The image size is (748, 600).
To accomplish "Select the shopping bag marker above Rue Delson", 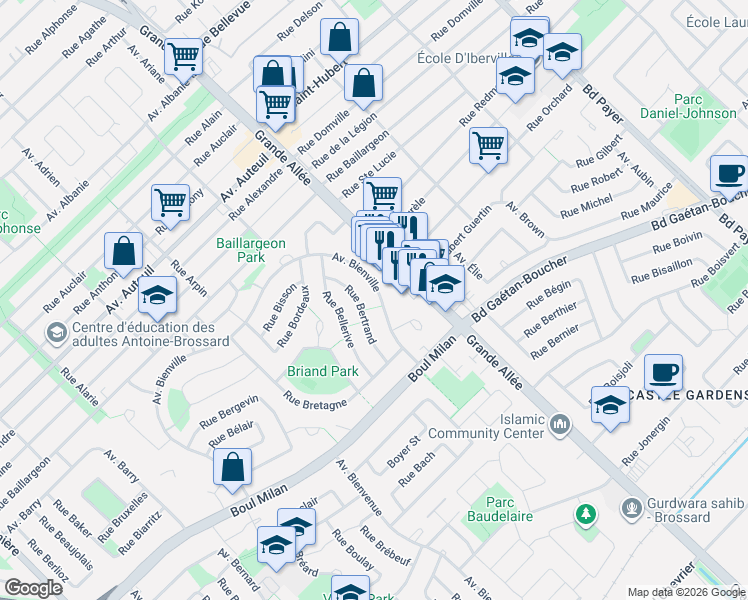I will [x=339, y=37].
